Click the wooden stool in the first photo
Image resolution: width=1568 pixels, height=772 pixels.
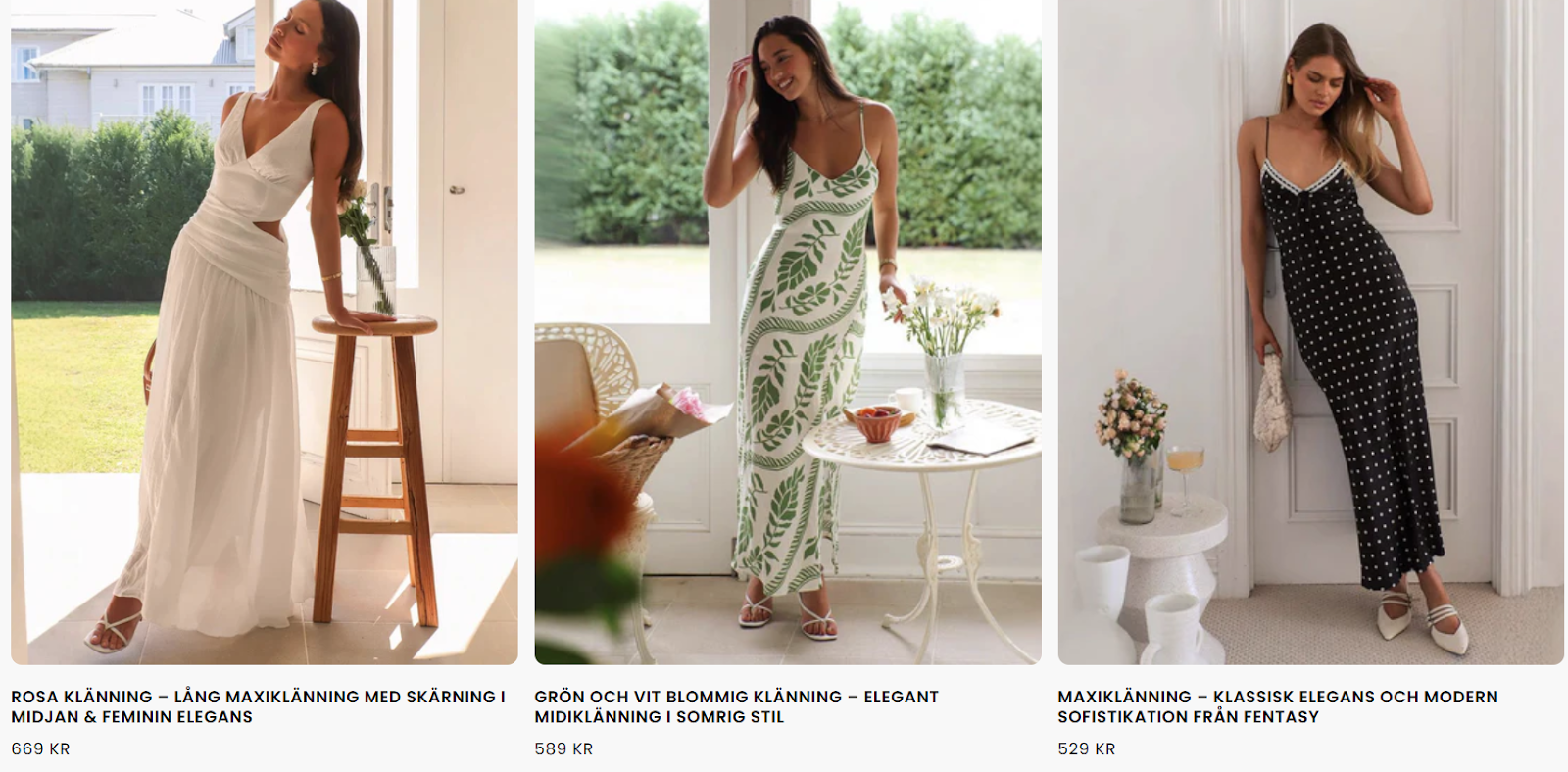pos(375,468)
